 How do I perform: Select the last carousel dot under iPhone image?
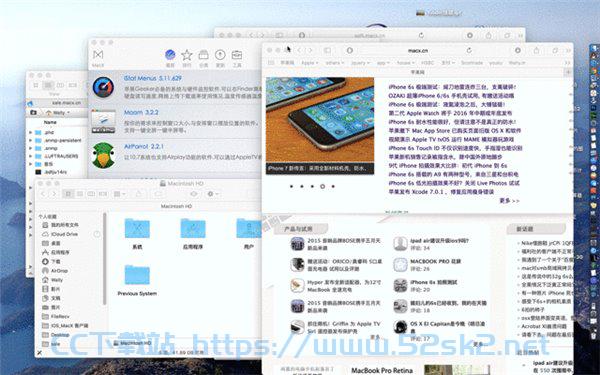(333, 186)
